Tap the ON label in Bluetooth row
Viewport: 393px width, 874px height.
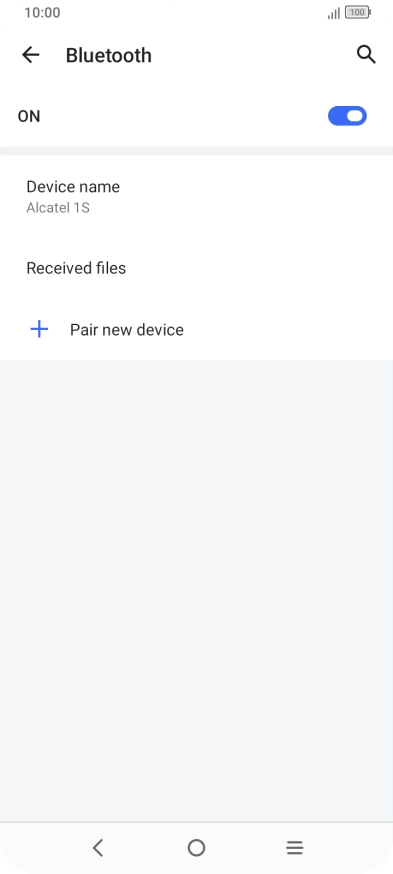click(29, 116)
